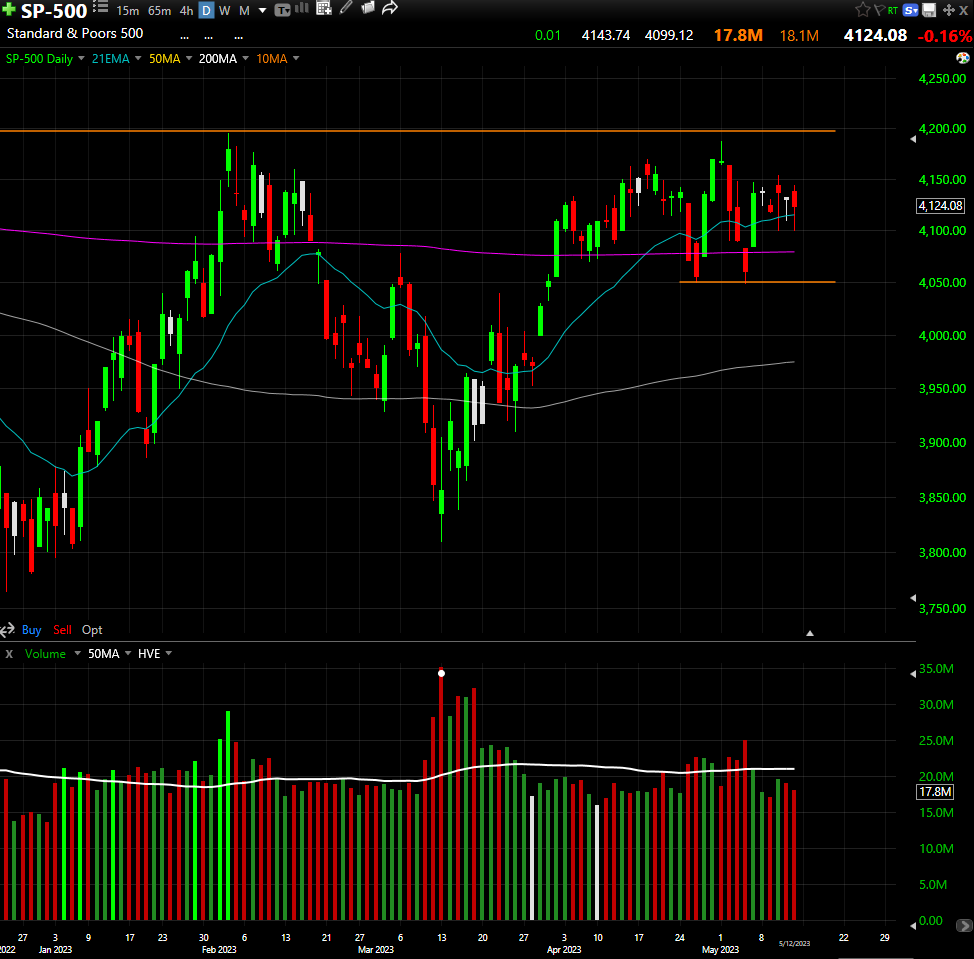Expand the 10MA indicator dropdown

point(296,58)
